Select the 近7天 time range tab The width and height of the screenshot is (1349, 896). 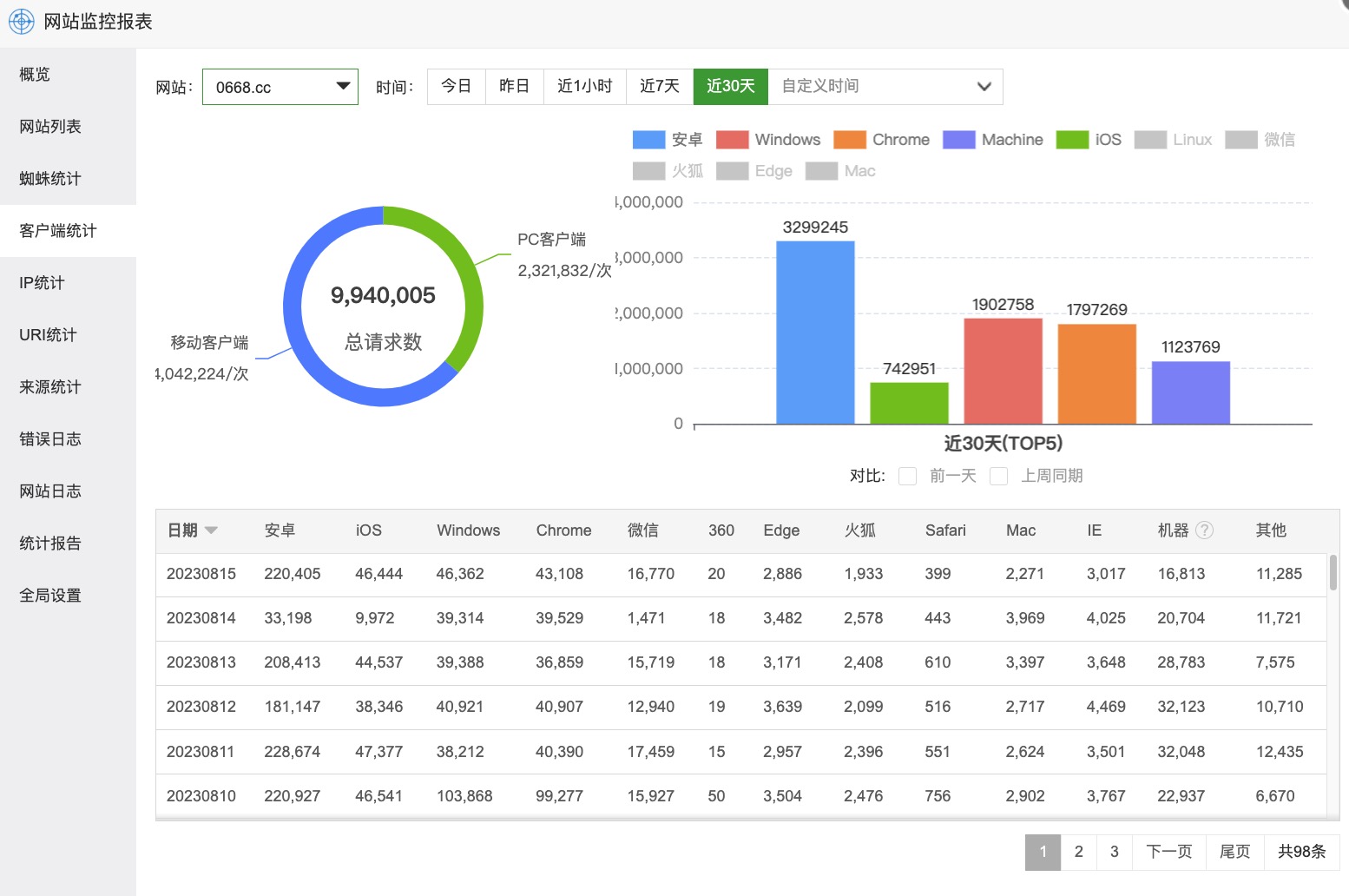659,87
